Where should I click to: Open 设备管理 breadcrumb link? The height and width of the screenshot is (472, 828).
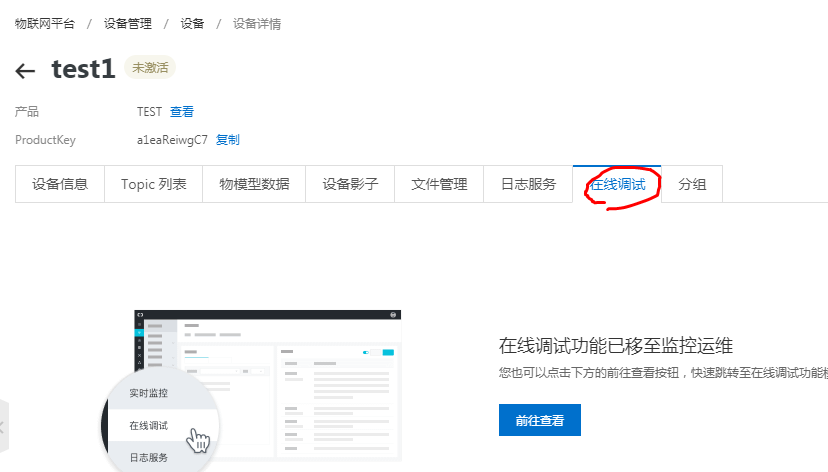(x=128, y=24)
